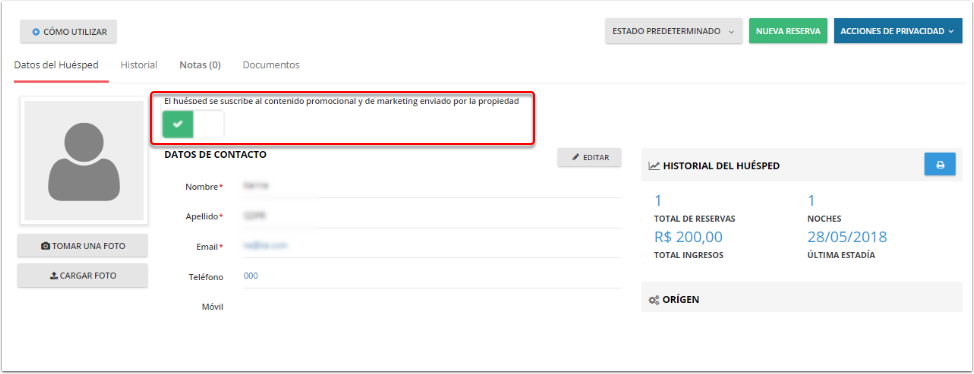Screen dimensions: 974x374
Task: Open the Estado Predeterminado dropdown
Action: click(x=674, y=31)
